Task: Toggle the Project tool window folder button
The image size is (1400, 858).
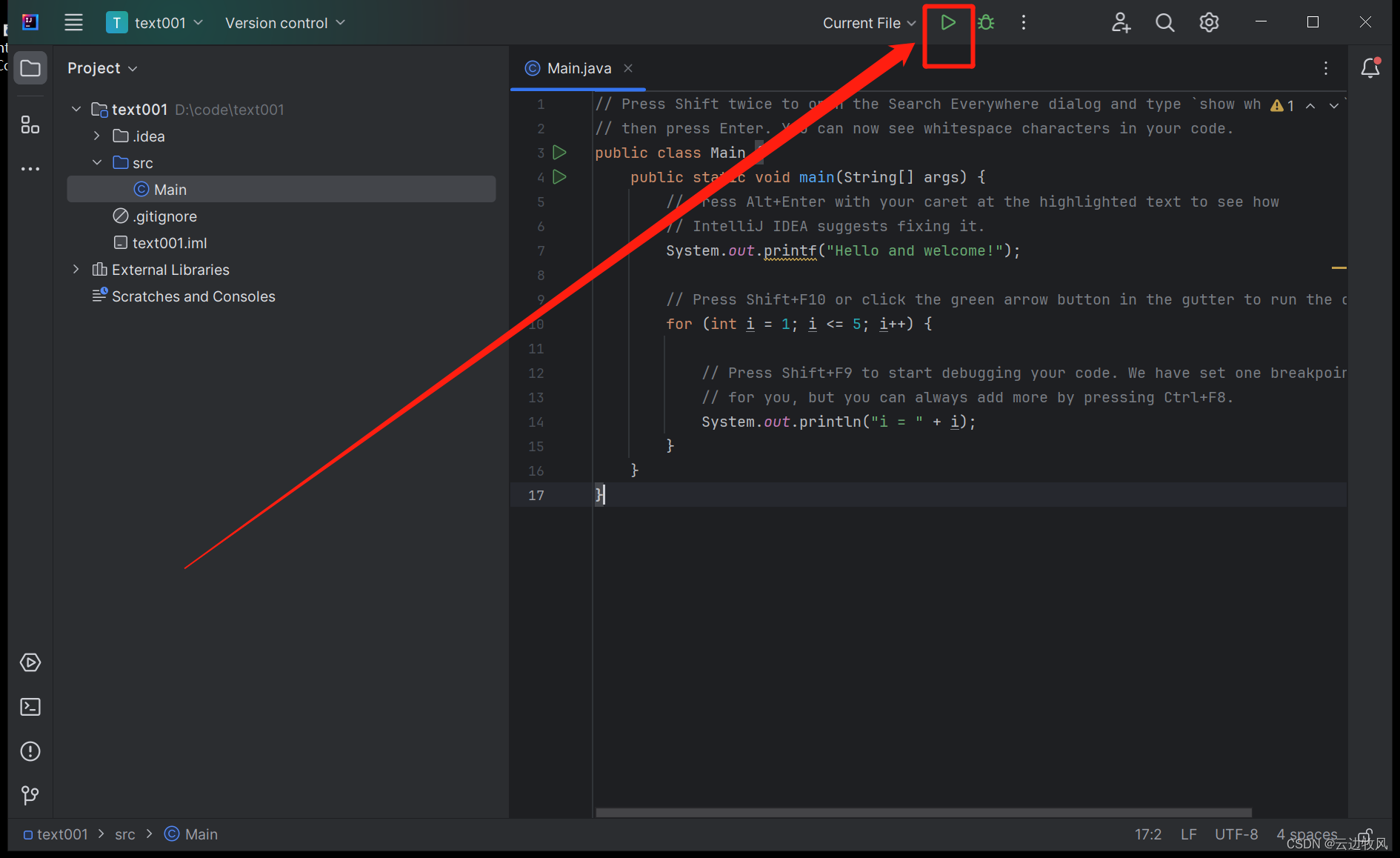Action: tap(30, 68)
